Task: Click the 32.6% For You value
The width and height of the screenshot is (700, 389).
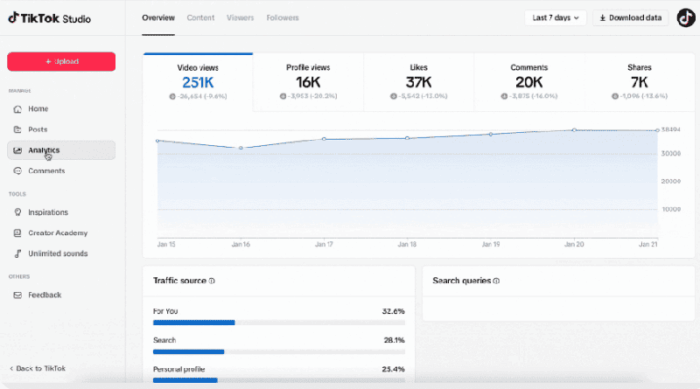Action: pos(393,311)
